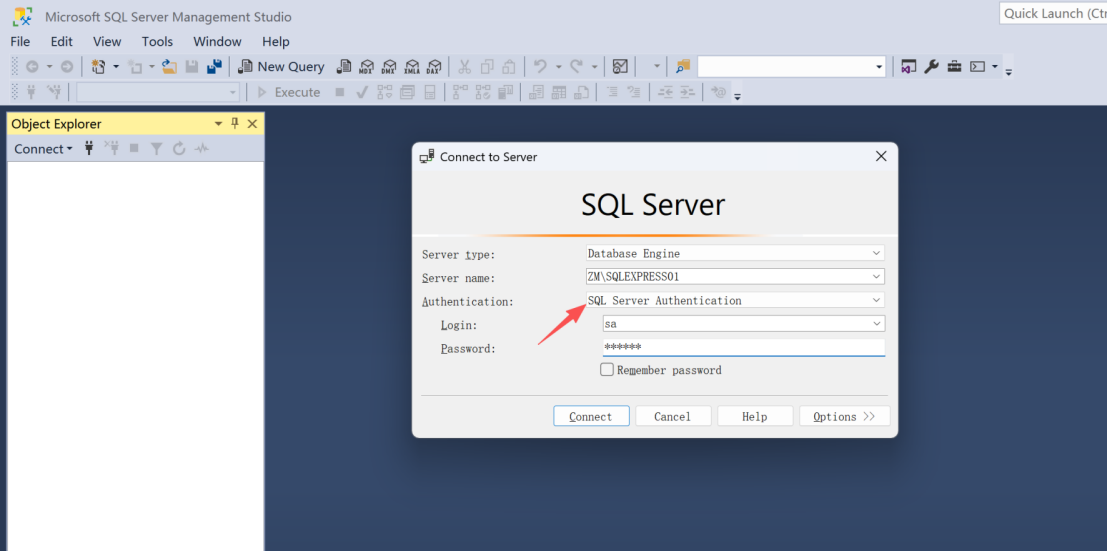Viewport: 1108px width, 552px height.
Task: Click the Help button in dialog
Action: point(755,416)
